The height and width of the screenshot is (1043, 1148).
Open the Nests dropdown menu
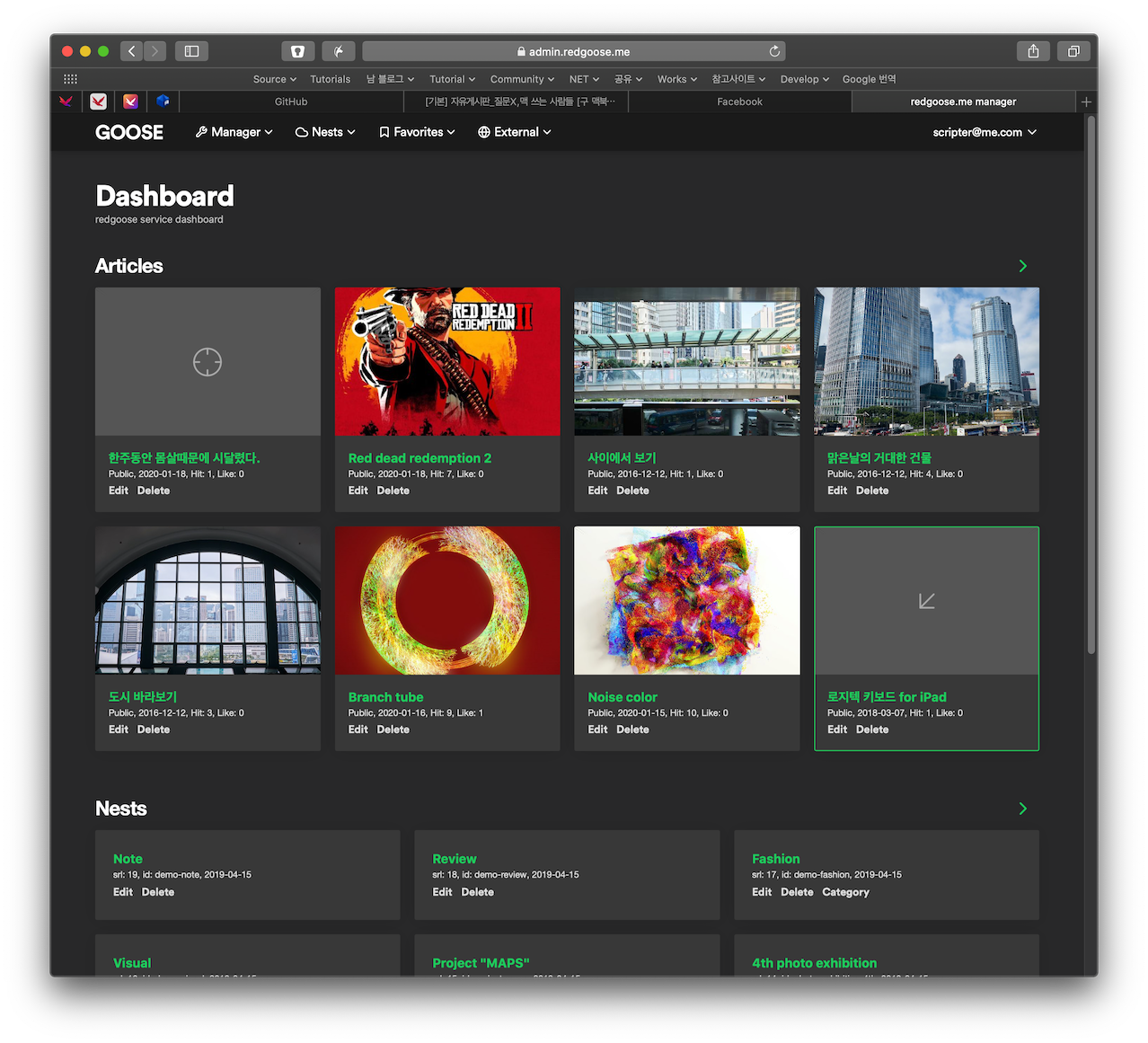pyautogui.click(x=325, y=132)
